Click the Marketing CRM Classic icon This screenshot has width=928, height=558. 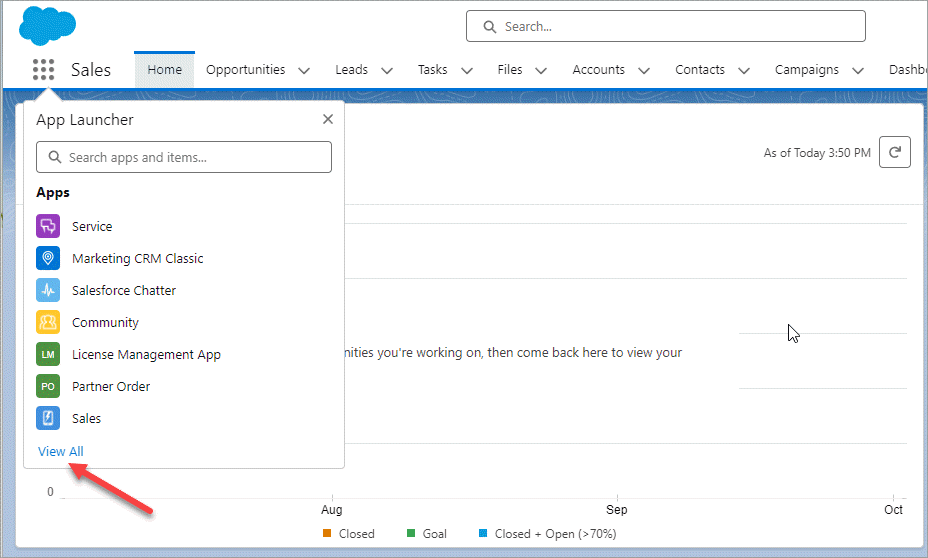pos(48,258)
